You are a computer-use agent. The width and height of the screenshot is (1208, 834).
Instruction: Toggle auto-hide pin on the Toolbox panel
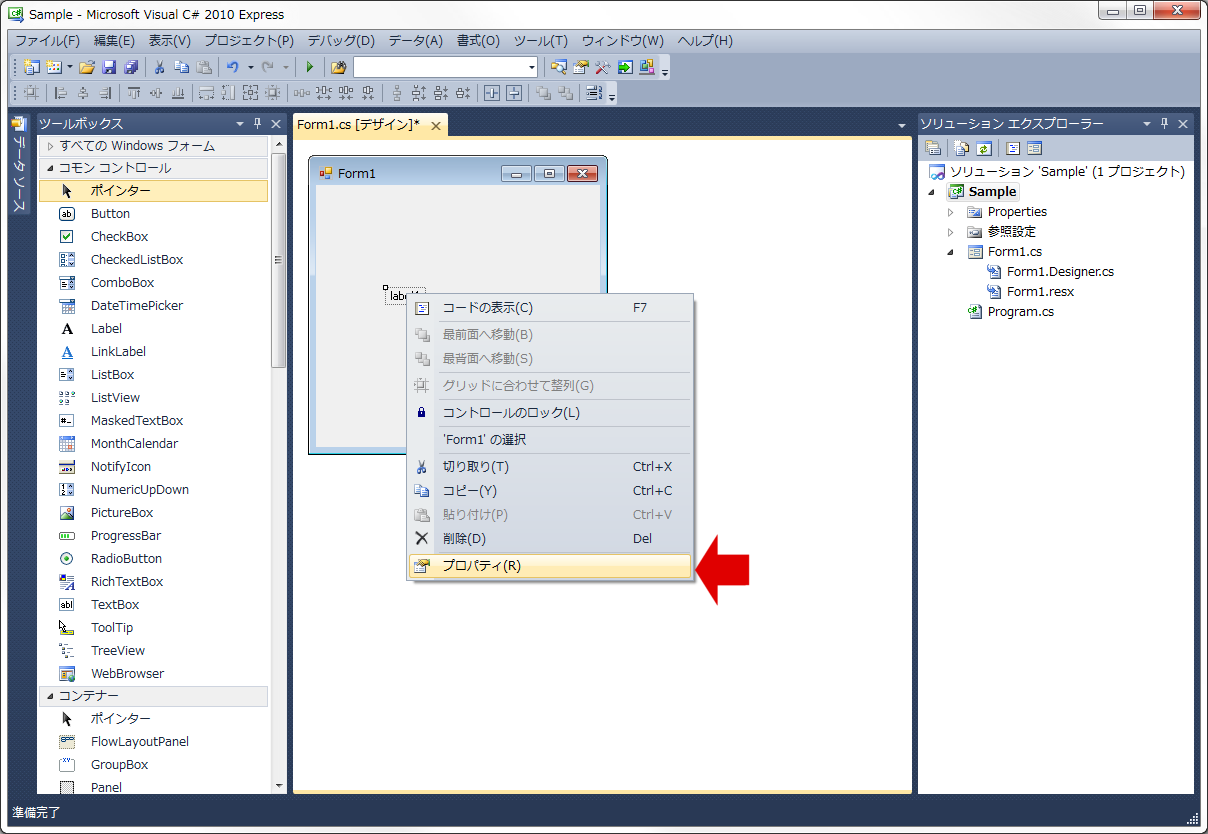click(x=257, y=124)
